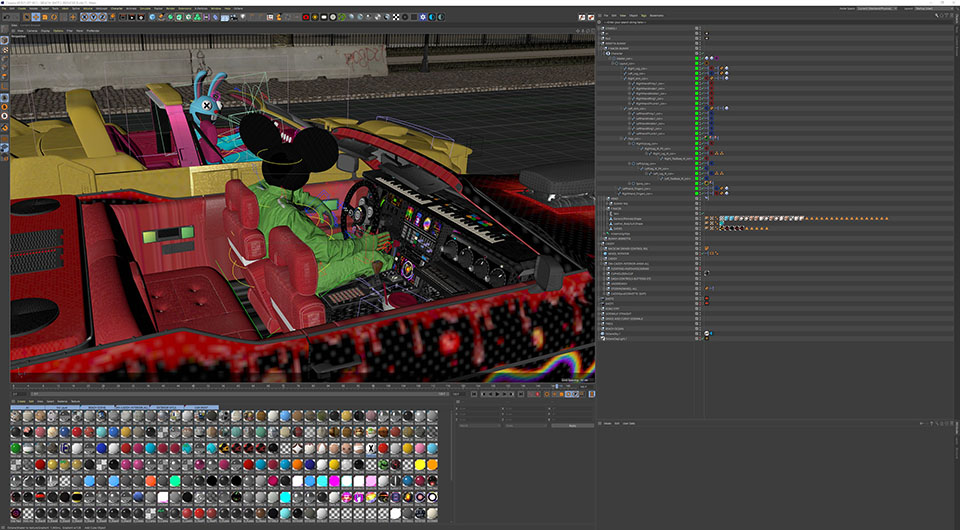Open the first dropdown in Coordinates manager
Screen dimensions: 960x530
click(x=480, y=425)
